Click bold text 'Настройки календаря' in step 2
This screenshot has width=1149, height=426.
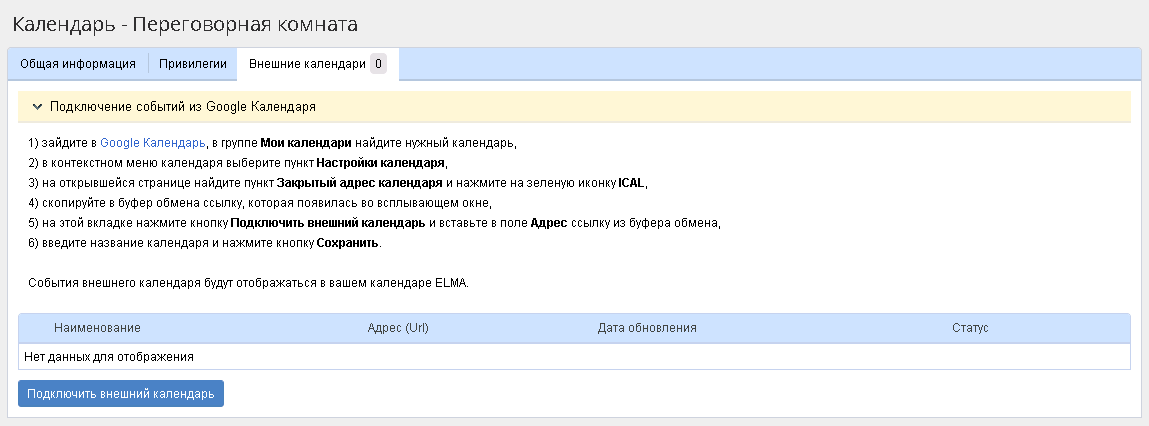click(x=381, y=163)
